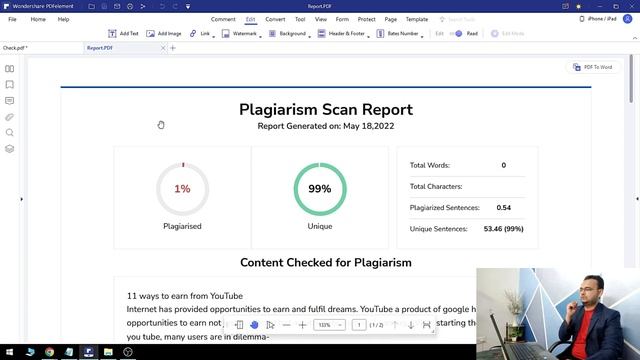Zoom in with the plus button
This screenshot has width=640, height=360.
[302, 325]
